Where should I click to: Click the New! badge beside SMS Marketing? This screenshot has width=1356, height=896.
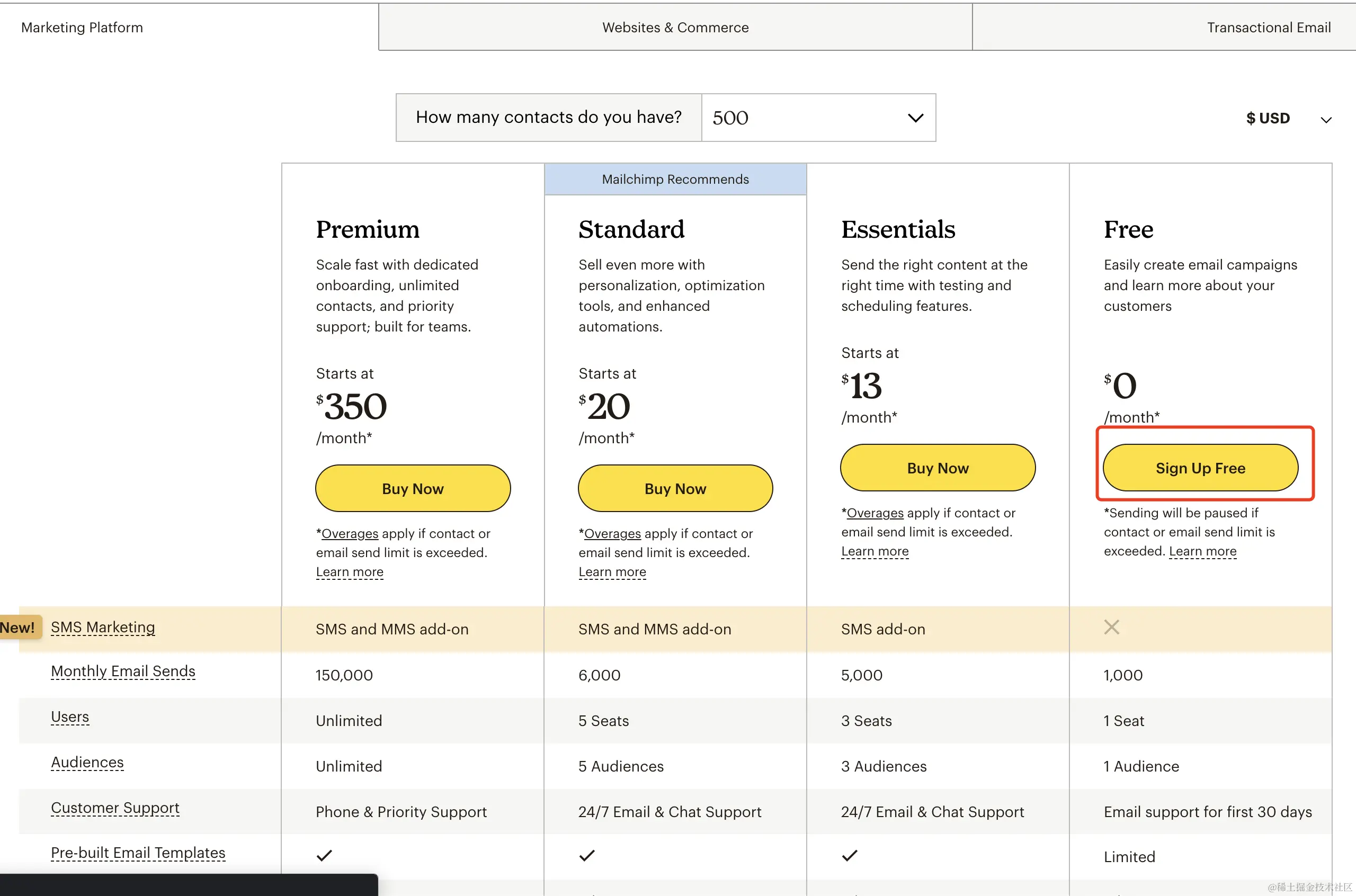point(19,628)
